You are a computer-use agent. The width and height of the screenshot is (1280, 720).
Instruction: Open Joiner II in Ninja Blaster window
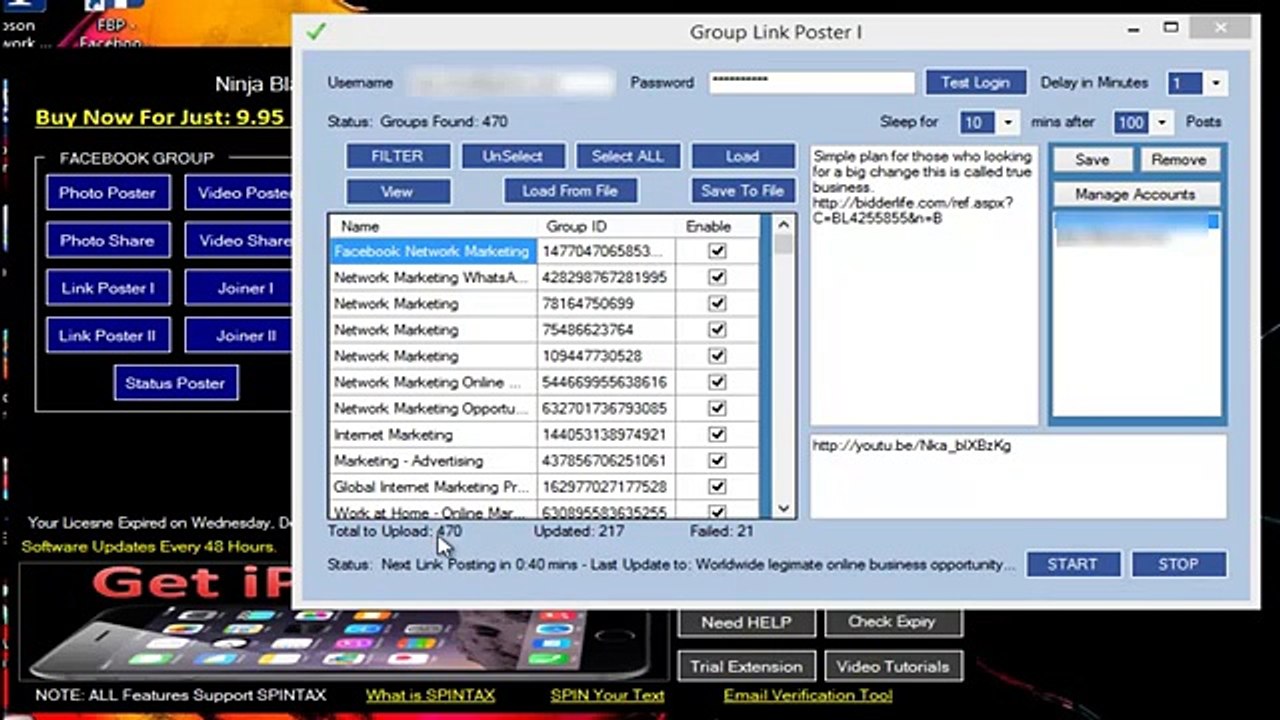(x=238, y=335)
